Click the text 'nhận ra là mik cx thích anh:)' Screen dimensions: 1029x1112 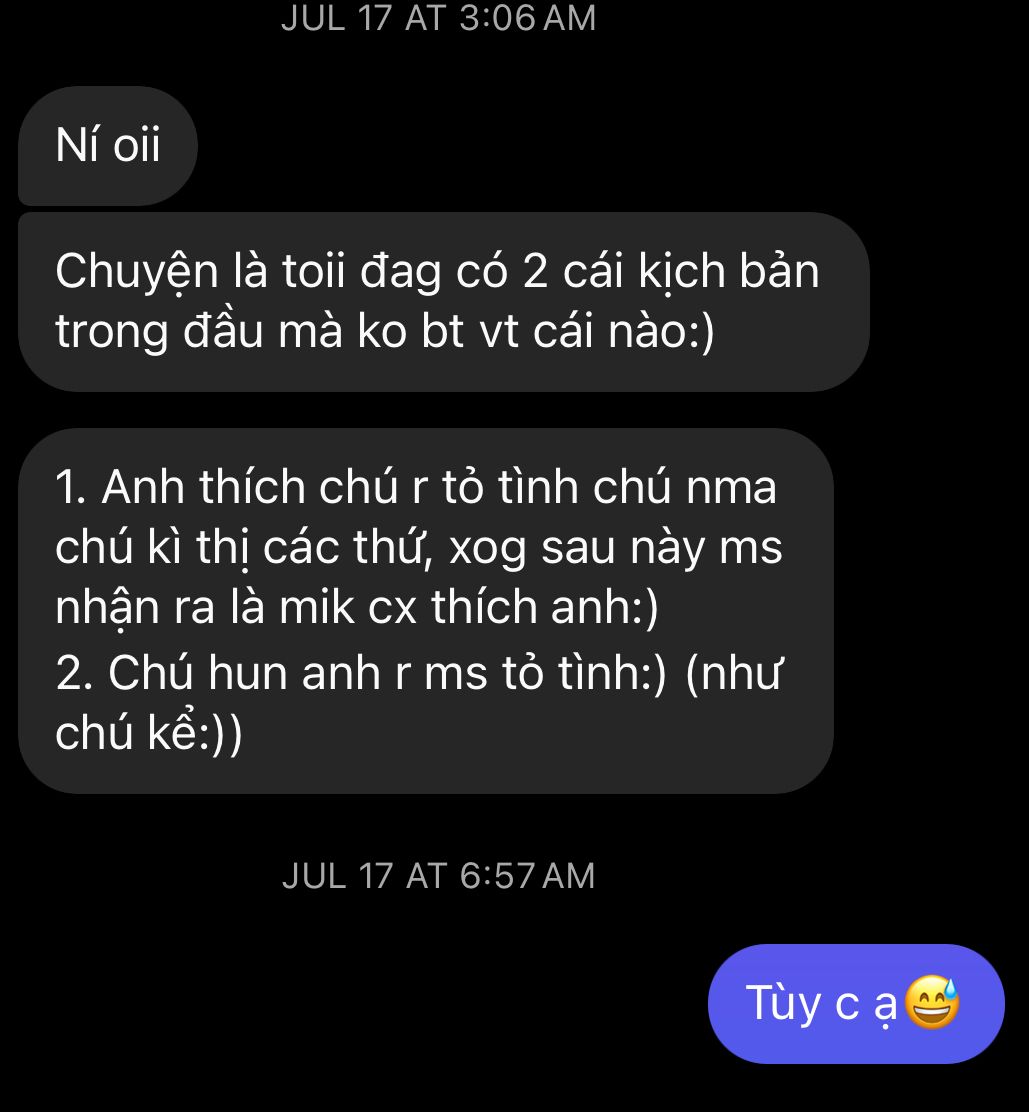357,608
